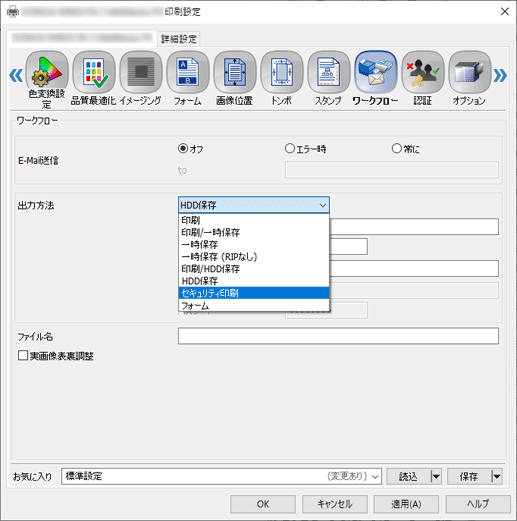Image resolution: width=517 pixels, height=521 pixels.
Task: Open the お気に入り 標準設定 dropdown
Action: tap(221, 476)
